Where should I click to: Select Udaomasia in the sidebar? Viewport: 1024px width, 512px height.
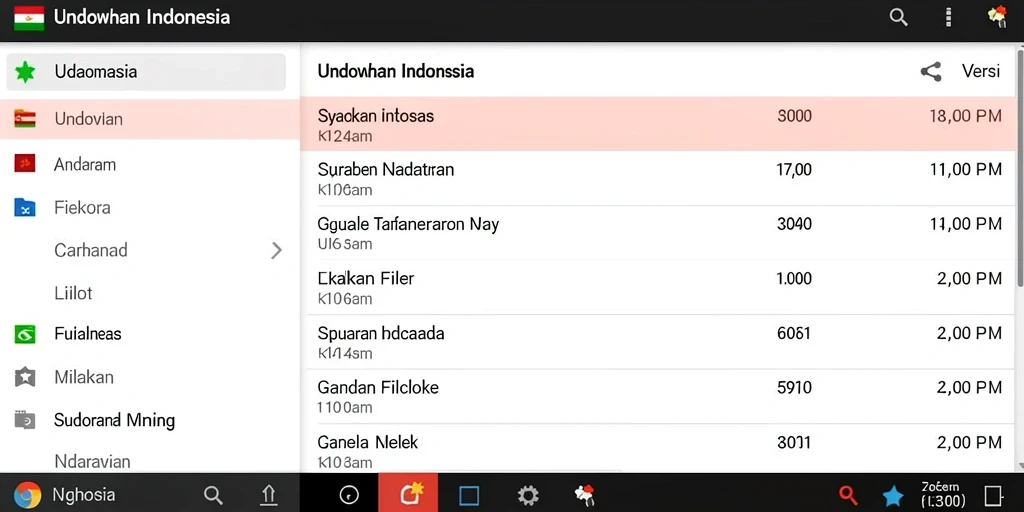pos(146,72)
